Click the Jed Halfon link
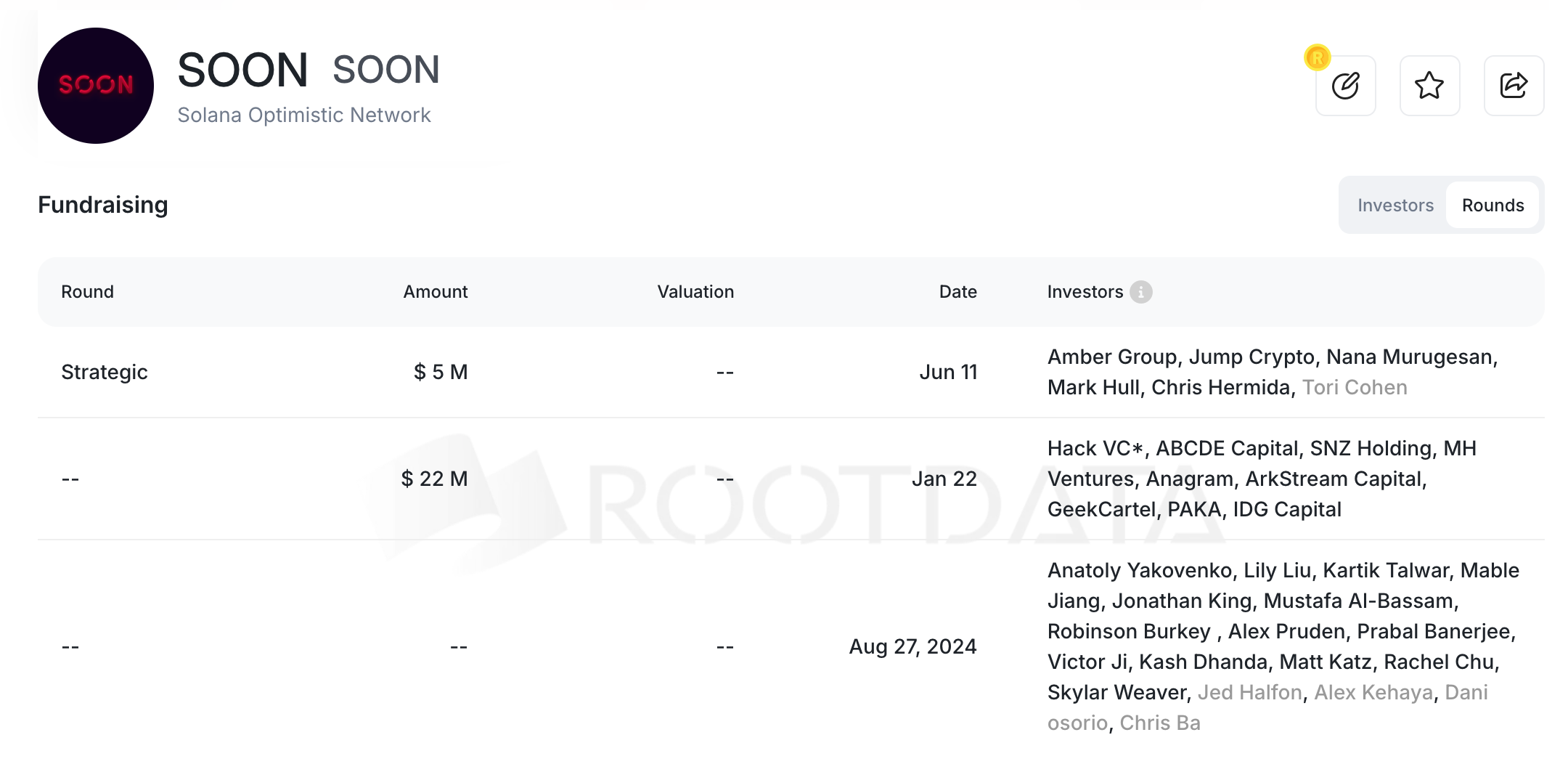1568x780 pixels. coord(1249,693)
